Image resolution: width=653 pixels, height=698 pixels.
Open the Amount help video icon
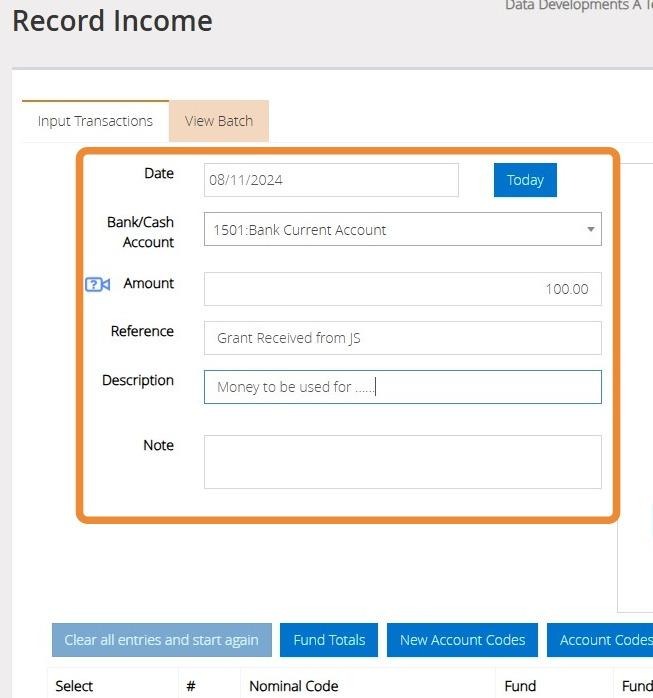97,284
